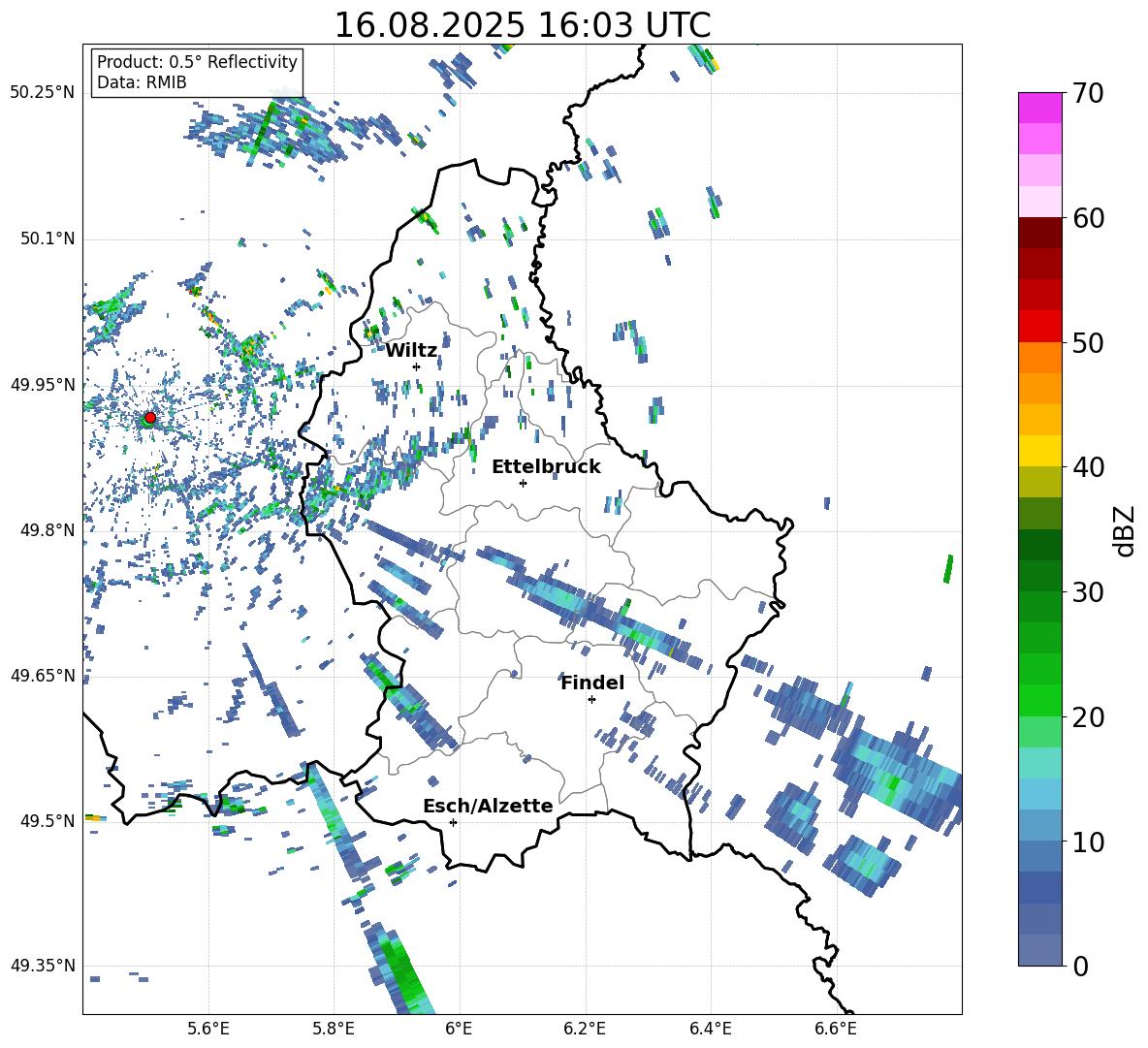Click the 6°E longitude label
Screen dimensions: 1148x1048
[459, 1029]
